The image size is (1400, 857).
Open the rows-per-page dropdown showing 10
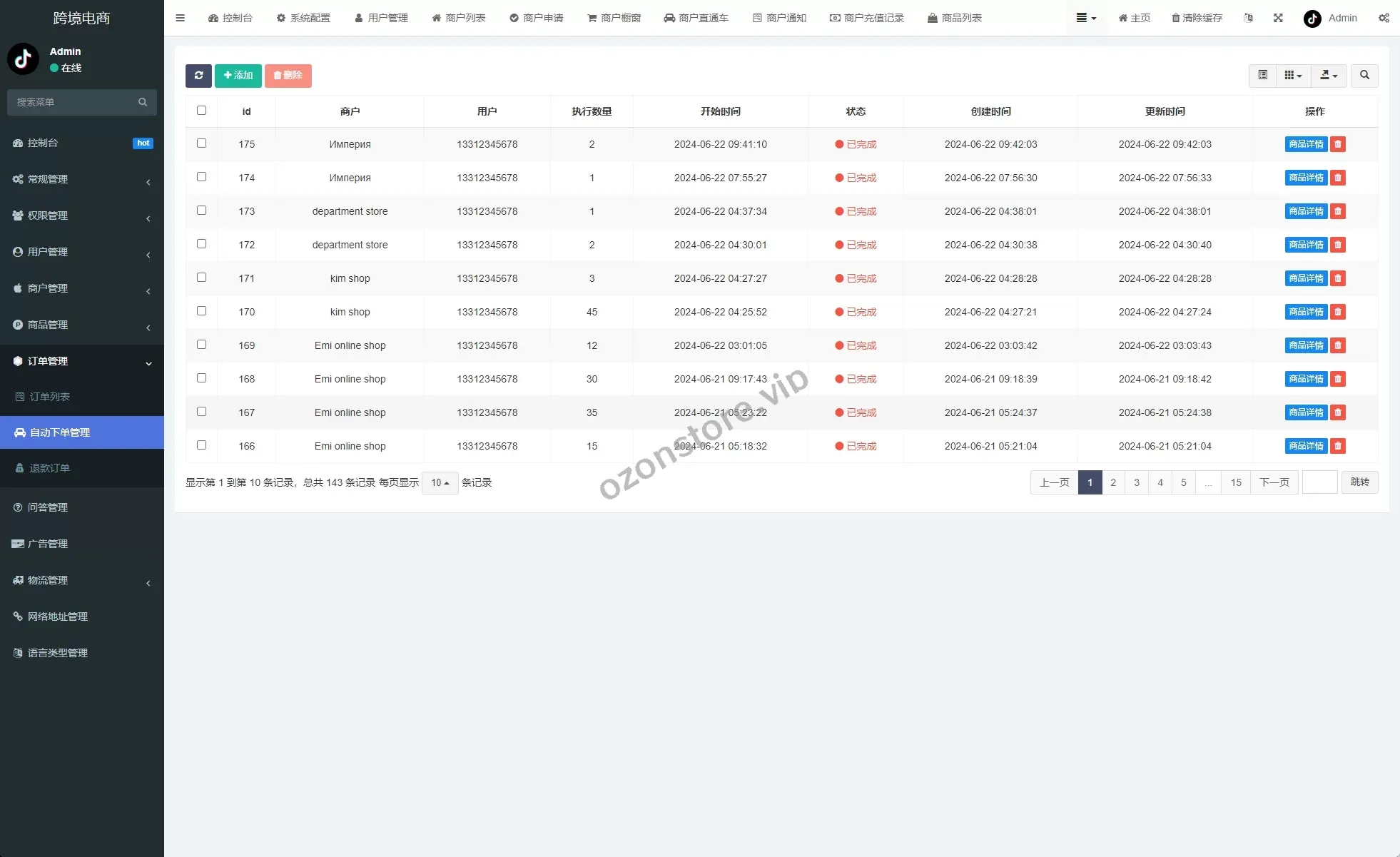point(440,483)
